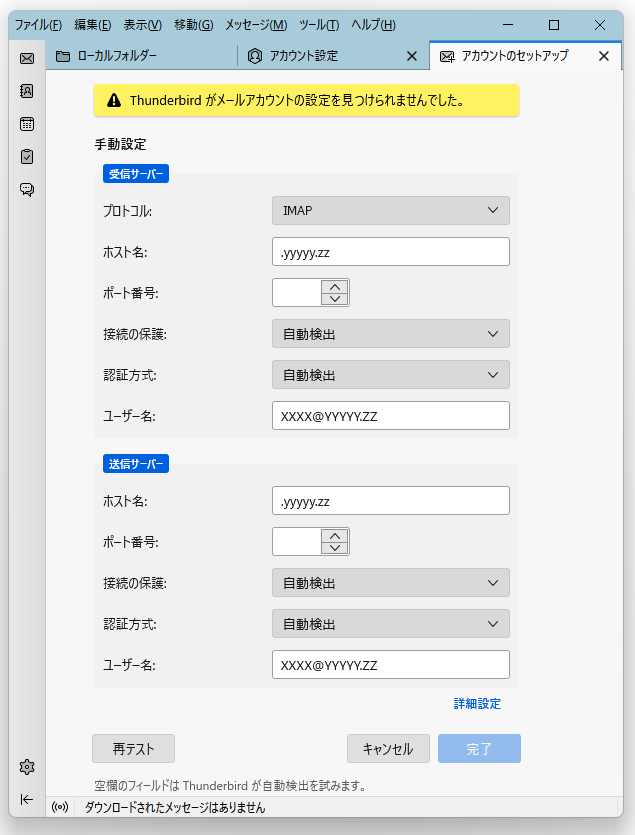
Task: Collapse the spaces toolbar arrow icon
Action: tap(27, 799)
